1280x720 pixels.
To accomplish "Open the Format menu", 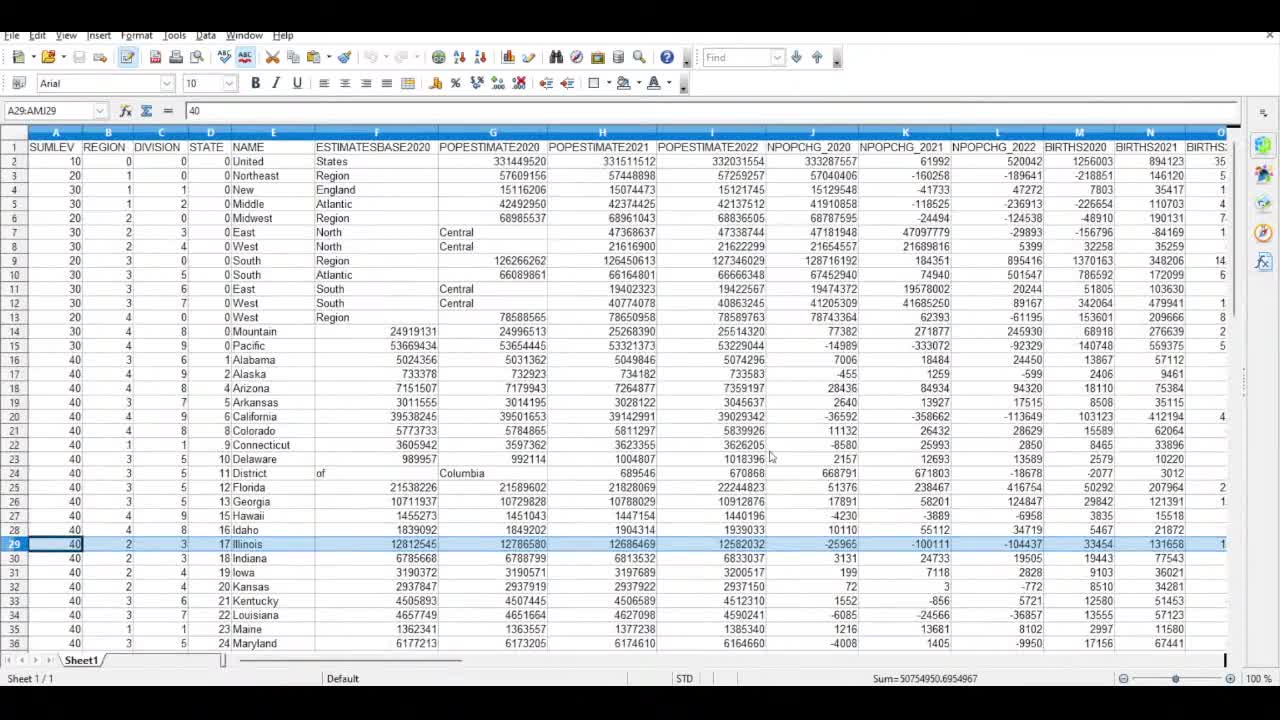I will coord(136,35).
